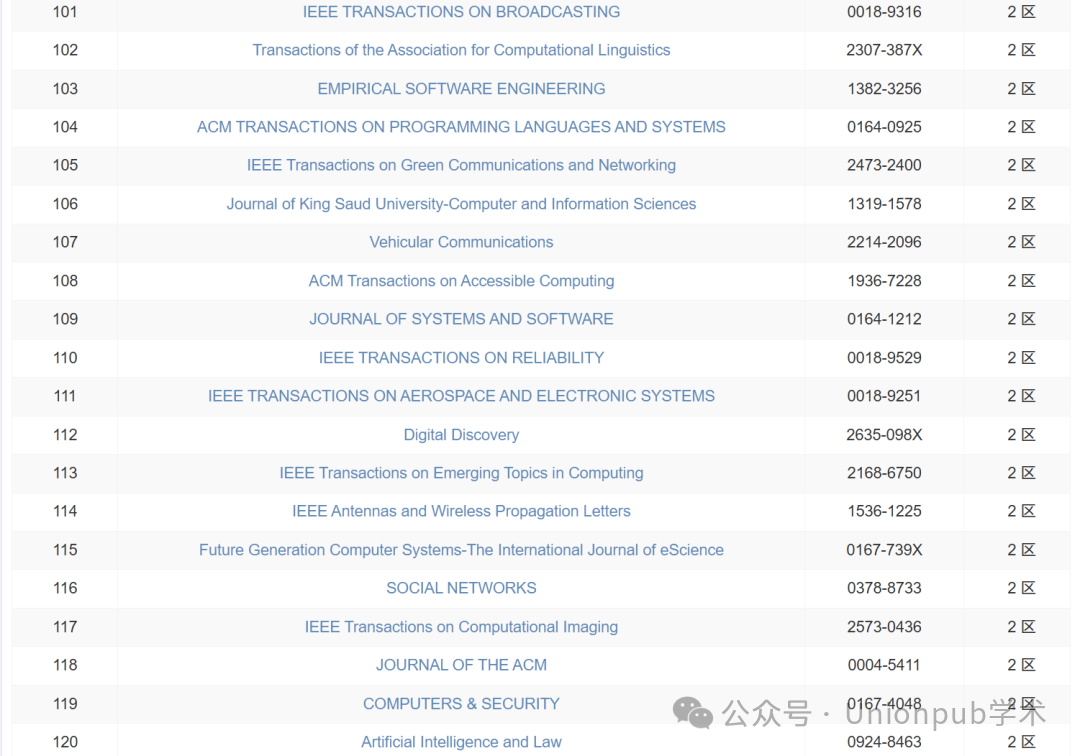Open COMPUTERS & SECURITY journal link
This screenshot has height=756, width=1080.
461,704
